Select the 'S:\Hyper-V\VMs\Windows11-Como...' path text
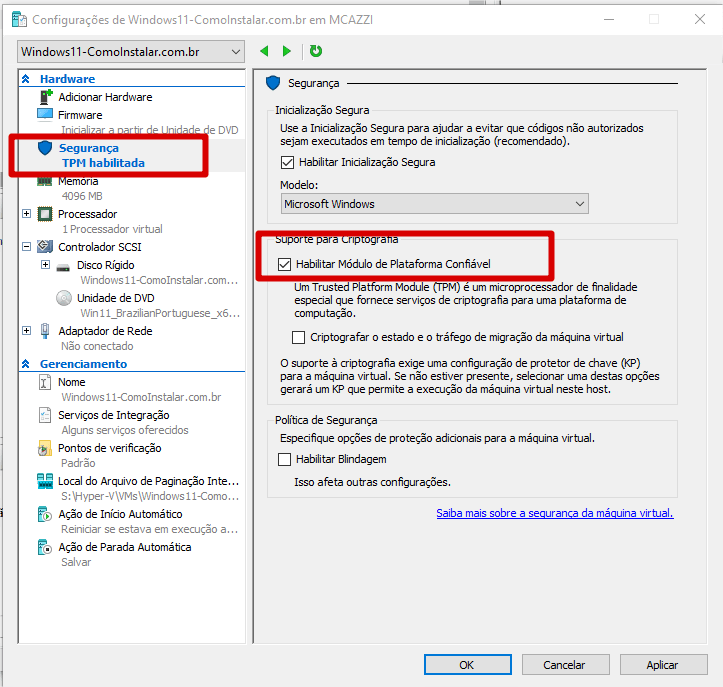The width and height of the screenshot is (723, 687). (x=150, y=496)
